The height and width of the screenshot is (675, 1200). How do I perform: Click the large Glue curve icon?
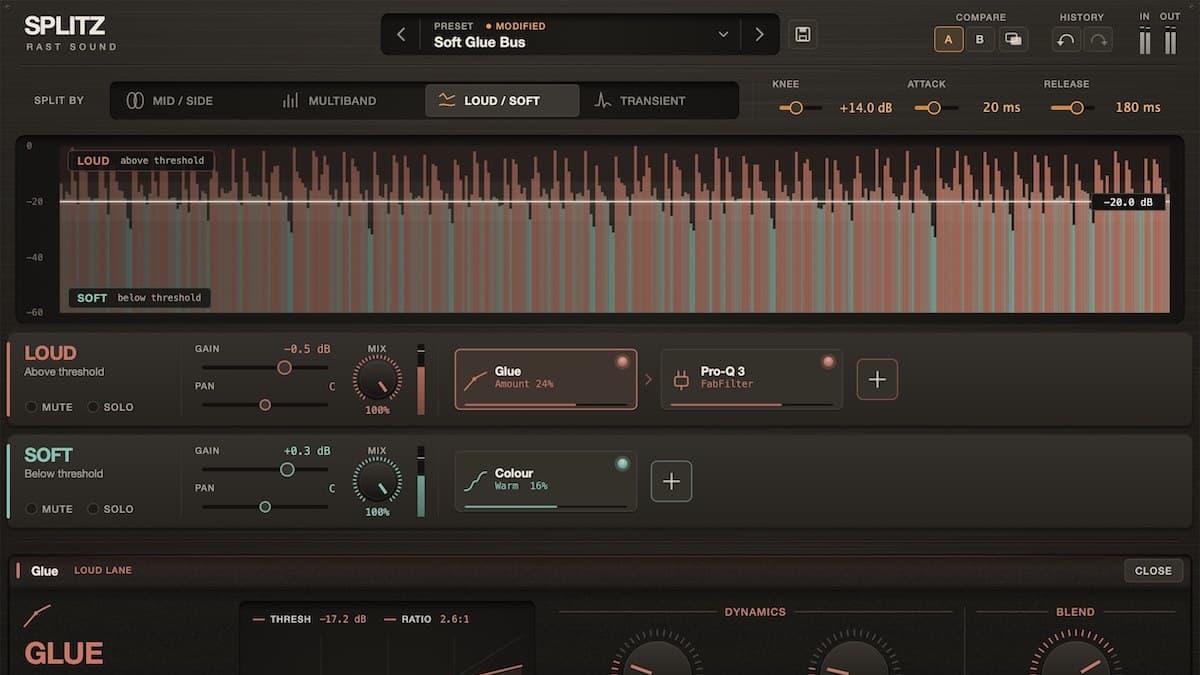38,614
